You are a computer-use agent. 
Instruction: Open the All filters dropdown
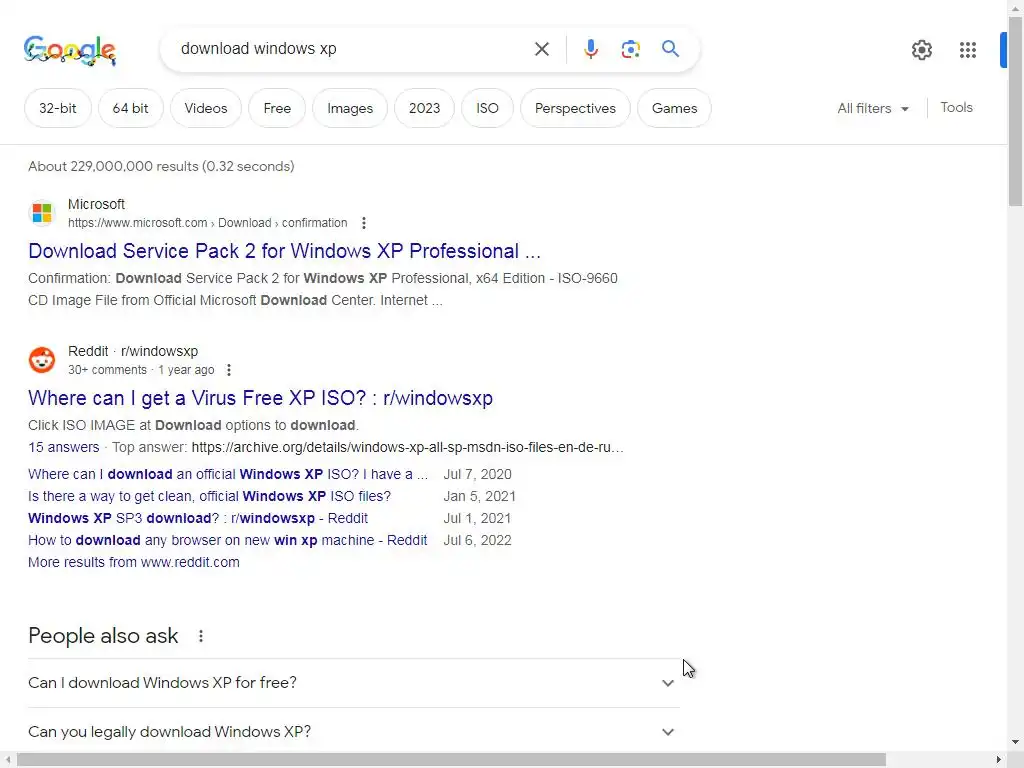tap(873, 108)
